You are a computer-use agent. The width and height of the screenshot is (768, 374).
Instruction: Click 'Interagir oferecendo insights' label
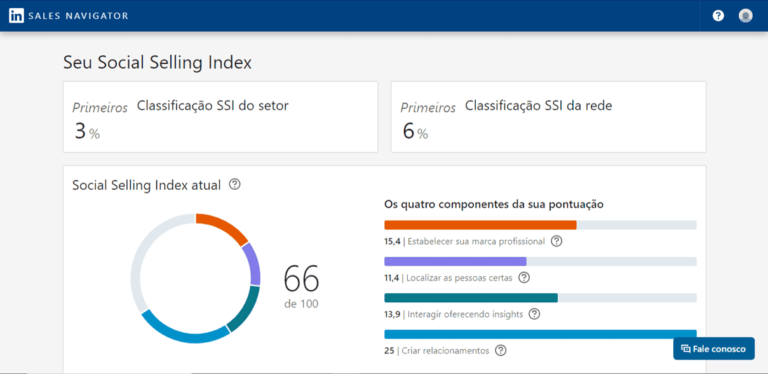click(x=465, y=314)
